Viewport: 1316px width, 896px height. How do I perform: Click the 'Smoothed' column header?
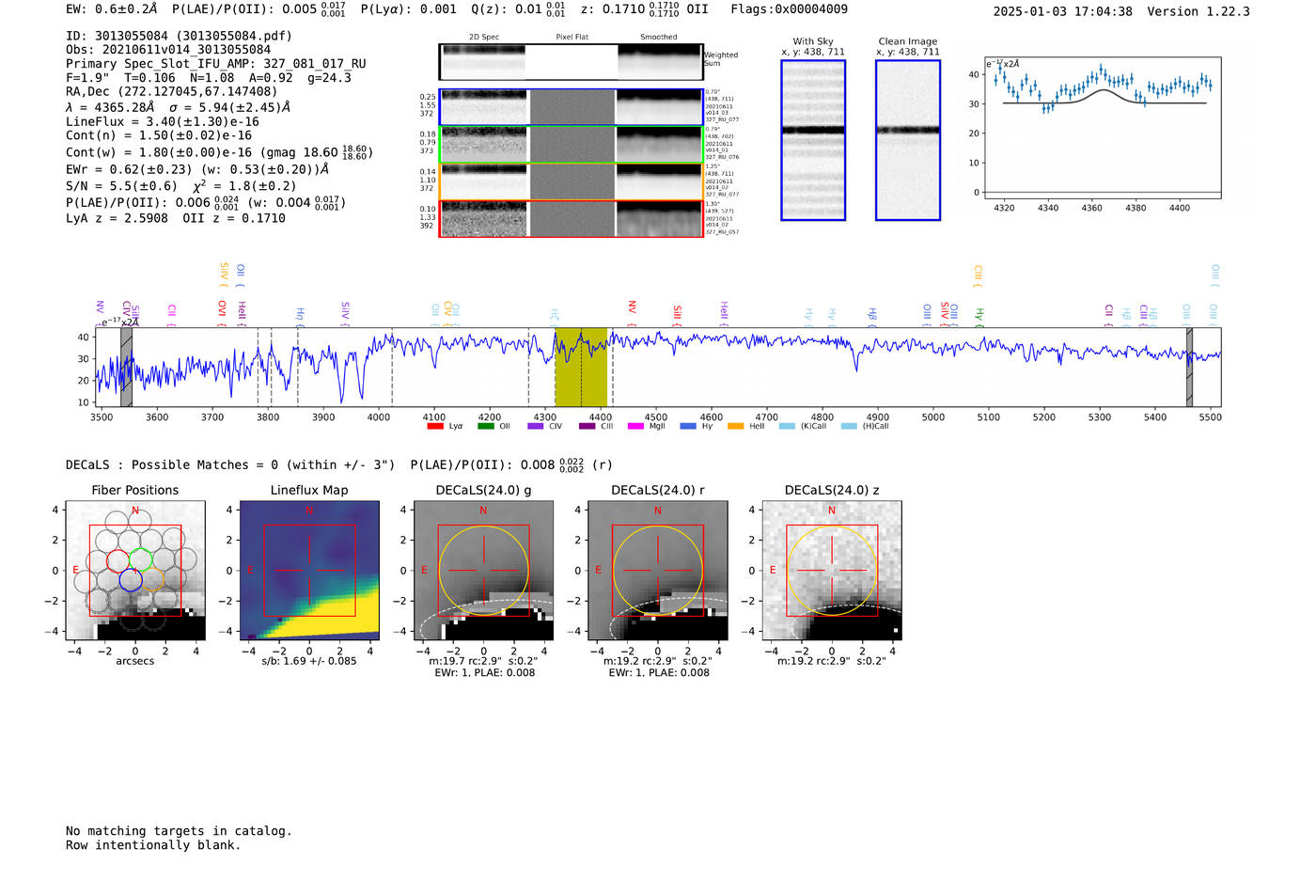(659, 38)
